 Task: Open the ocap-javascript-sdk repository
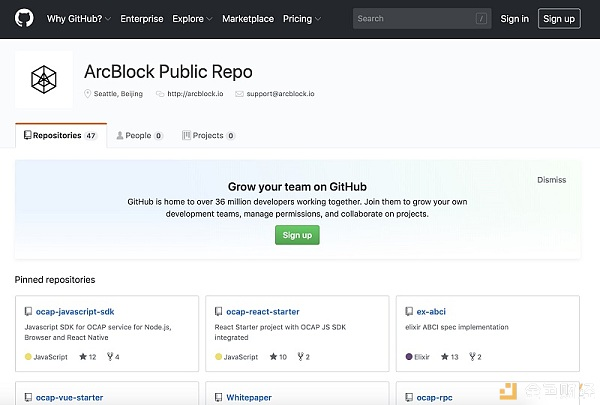click(75, 312)
